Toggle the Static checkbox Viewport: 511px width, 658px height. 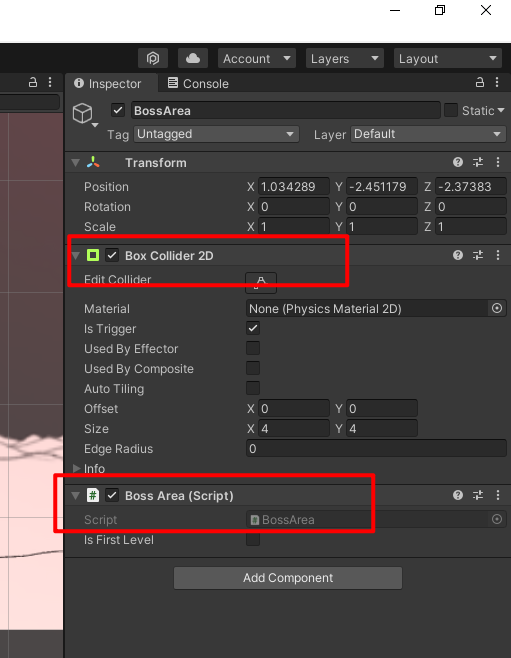tap(451, 110)
